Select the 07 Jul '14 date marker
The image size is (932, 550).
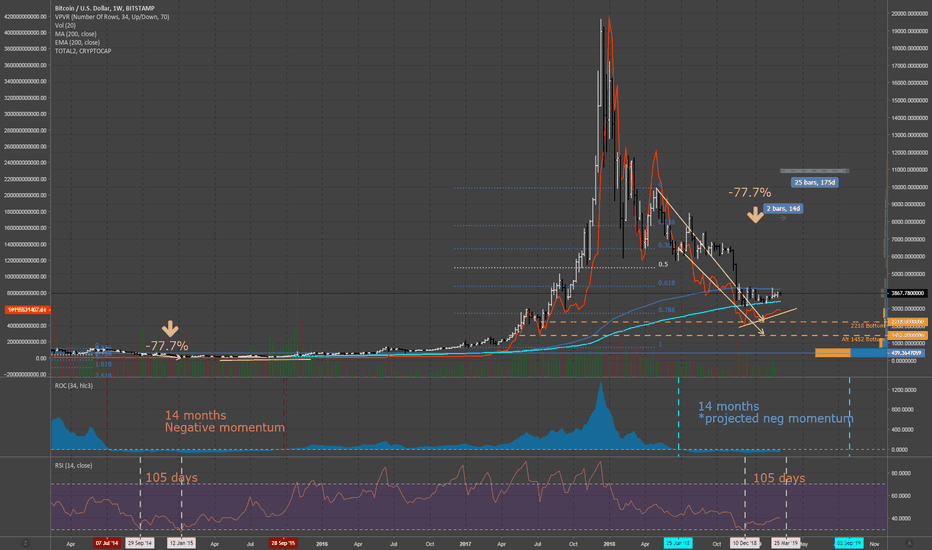click(x=106, y=543)
